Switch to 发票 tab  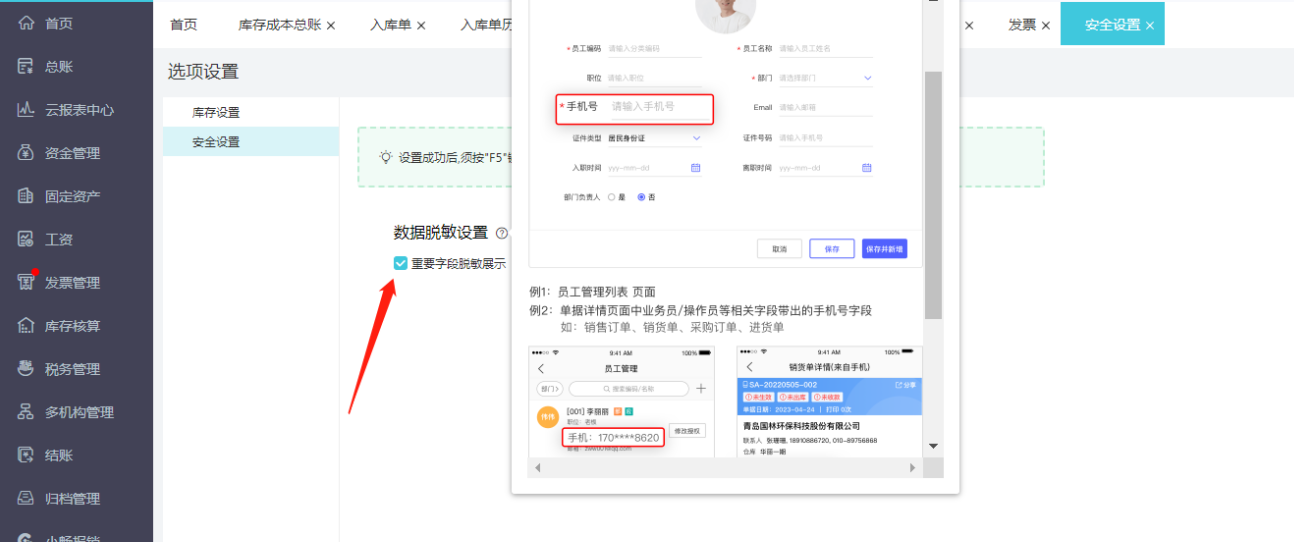click(x=1021, y=25)
